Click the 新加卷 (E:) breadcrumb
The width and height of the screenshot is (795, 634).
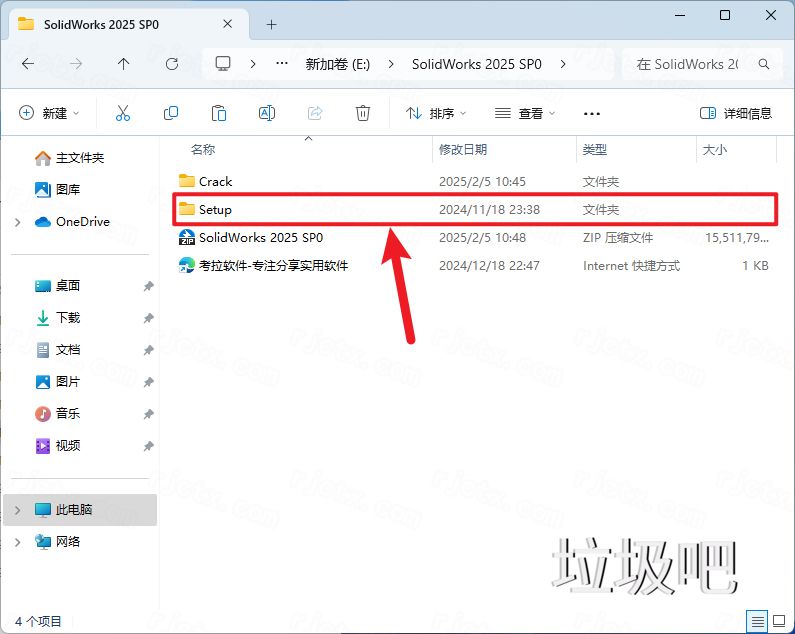[338, 64]
